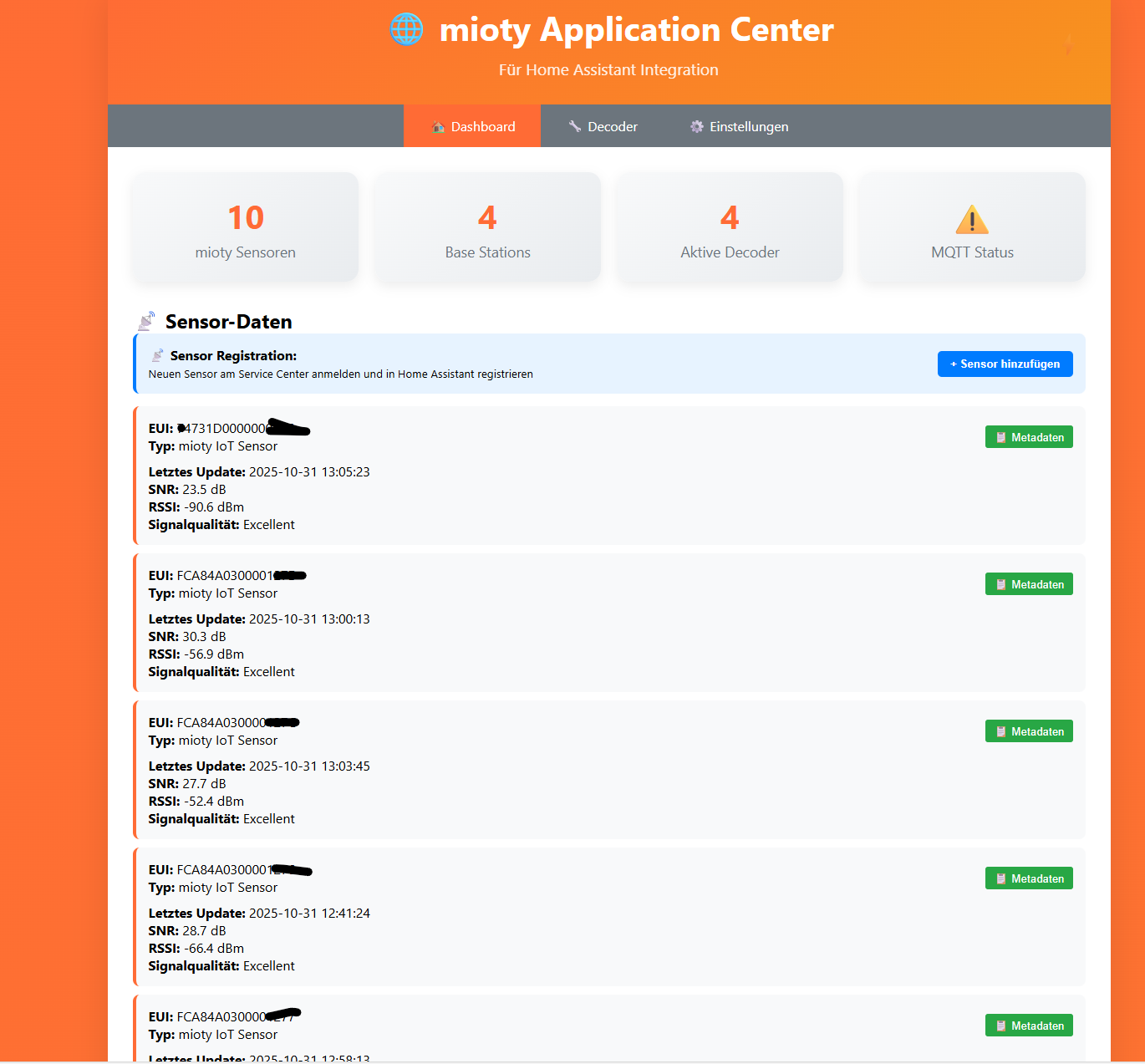Click 'Typ: mioty IoT Sensor' above update 12:41:24

[x=213, y=888]
